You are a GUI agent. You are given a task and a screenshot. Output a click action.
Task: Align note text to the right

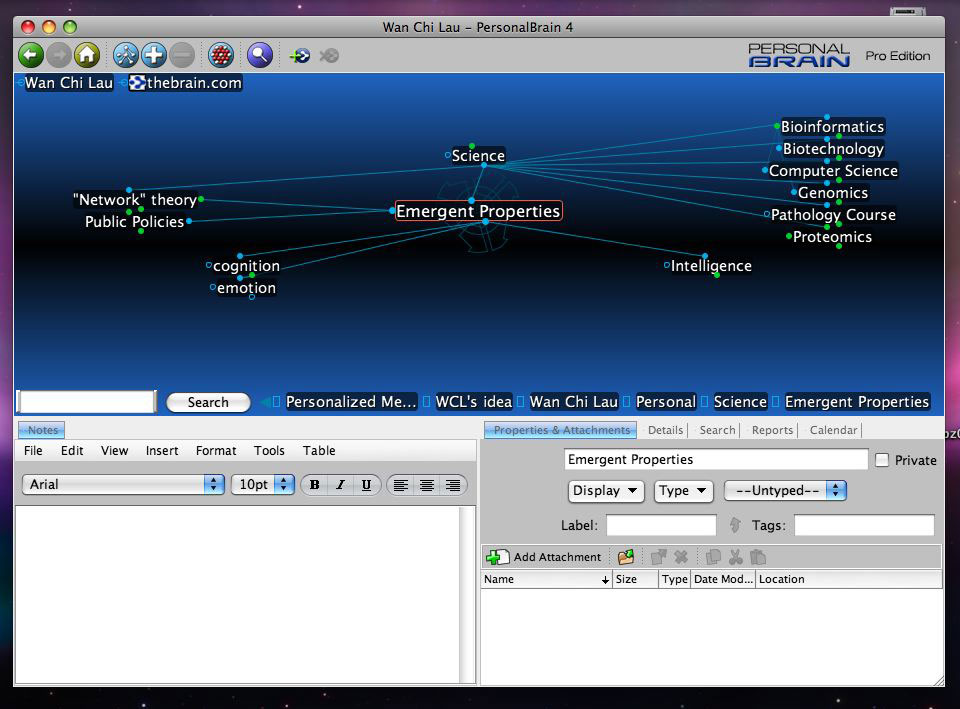click(453, 485)
